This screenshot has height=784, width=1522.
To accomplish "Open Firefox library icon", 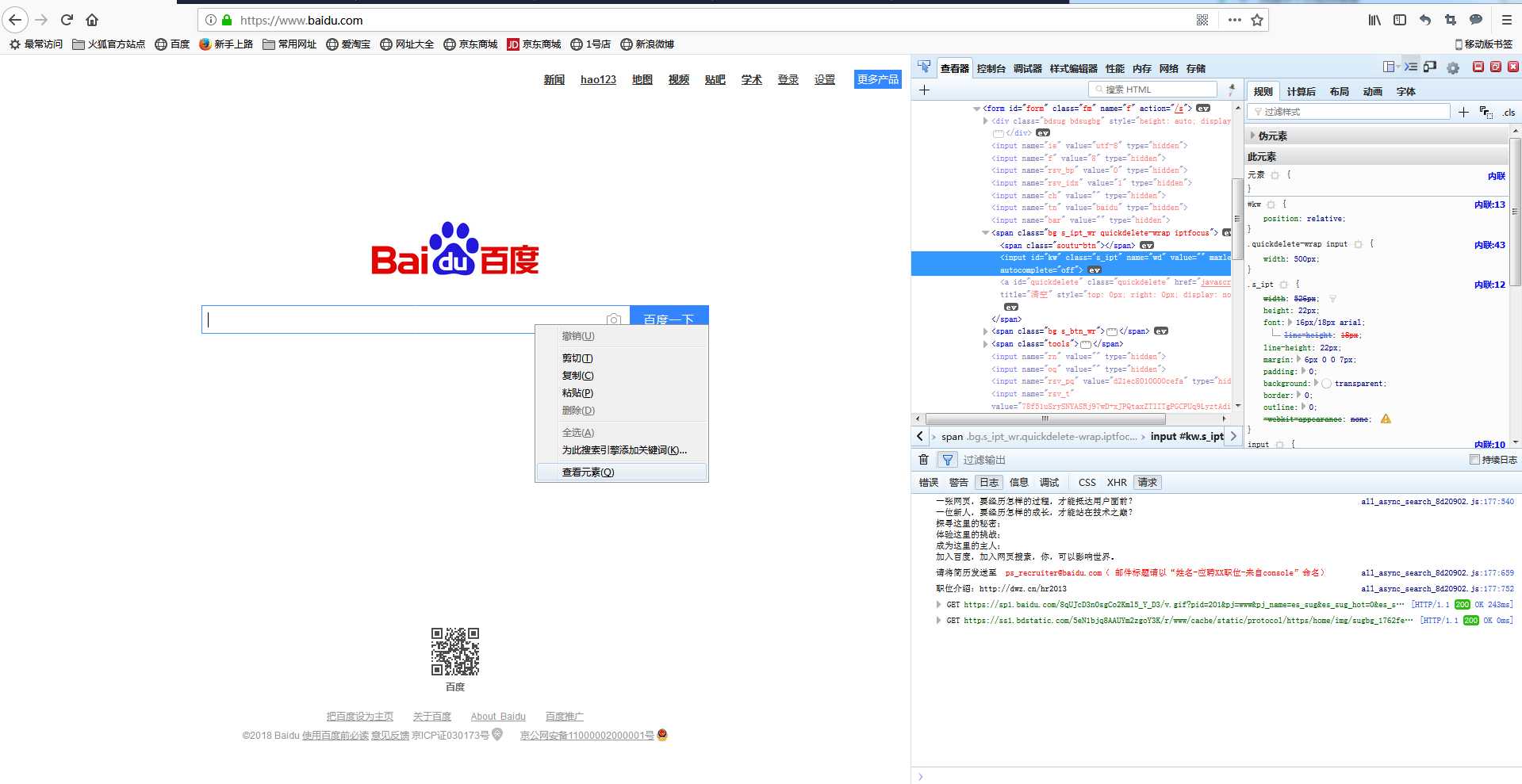I will (1374, 20).
